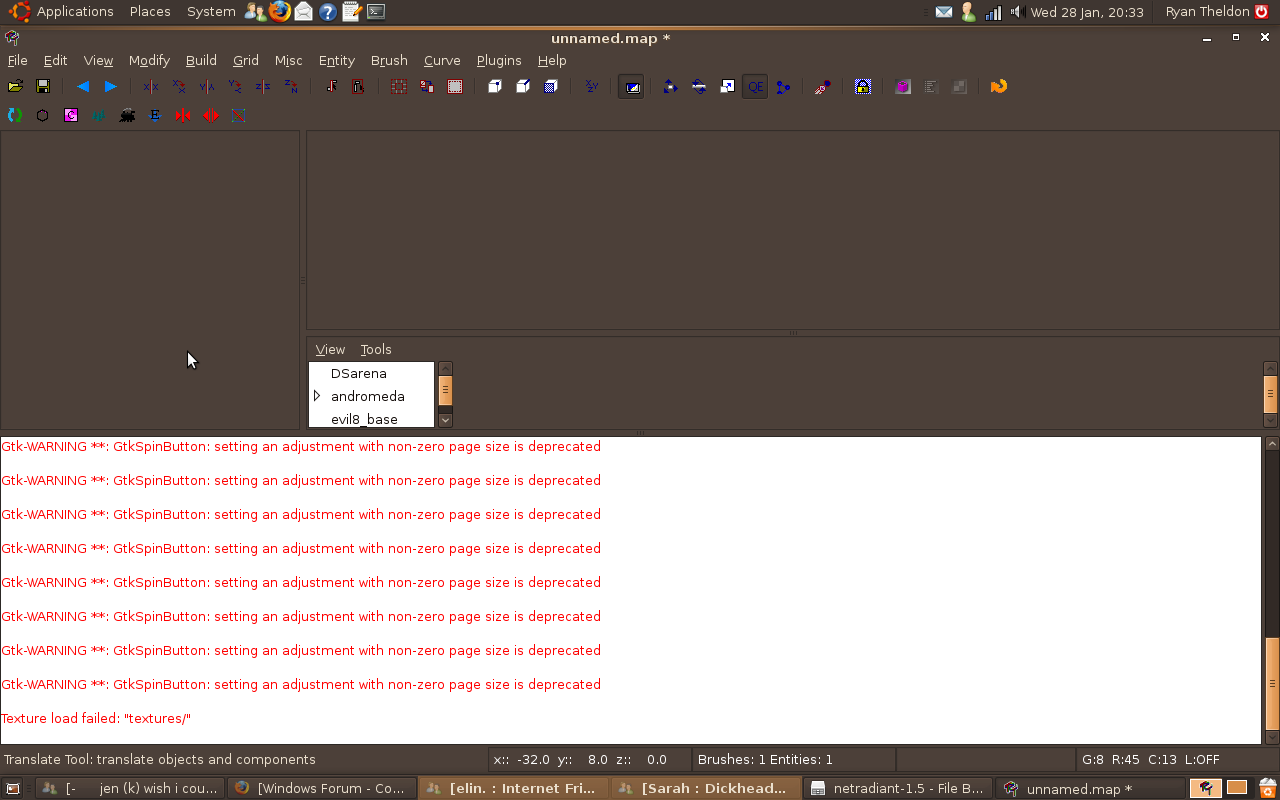1280x800 pixels.
Task: Open the Entities window via pink cylinder
Action: (903, 87)
